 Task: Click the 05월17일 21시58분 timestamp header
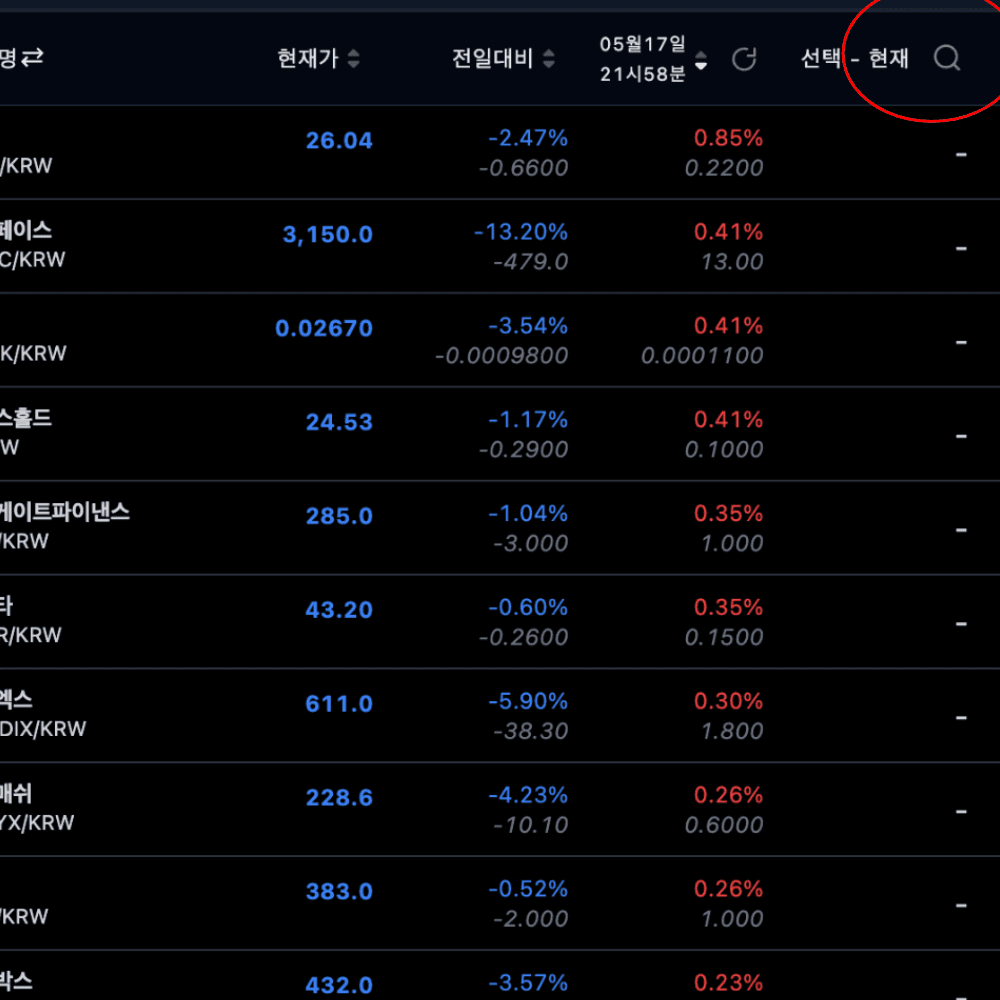coord(642,59)
